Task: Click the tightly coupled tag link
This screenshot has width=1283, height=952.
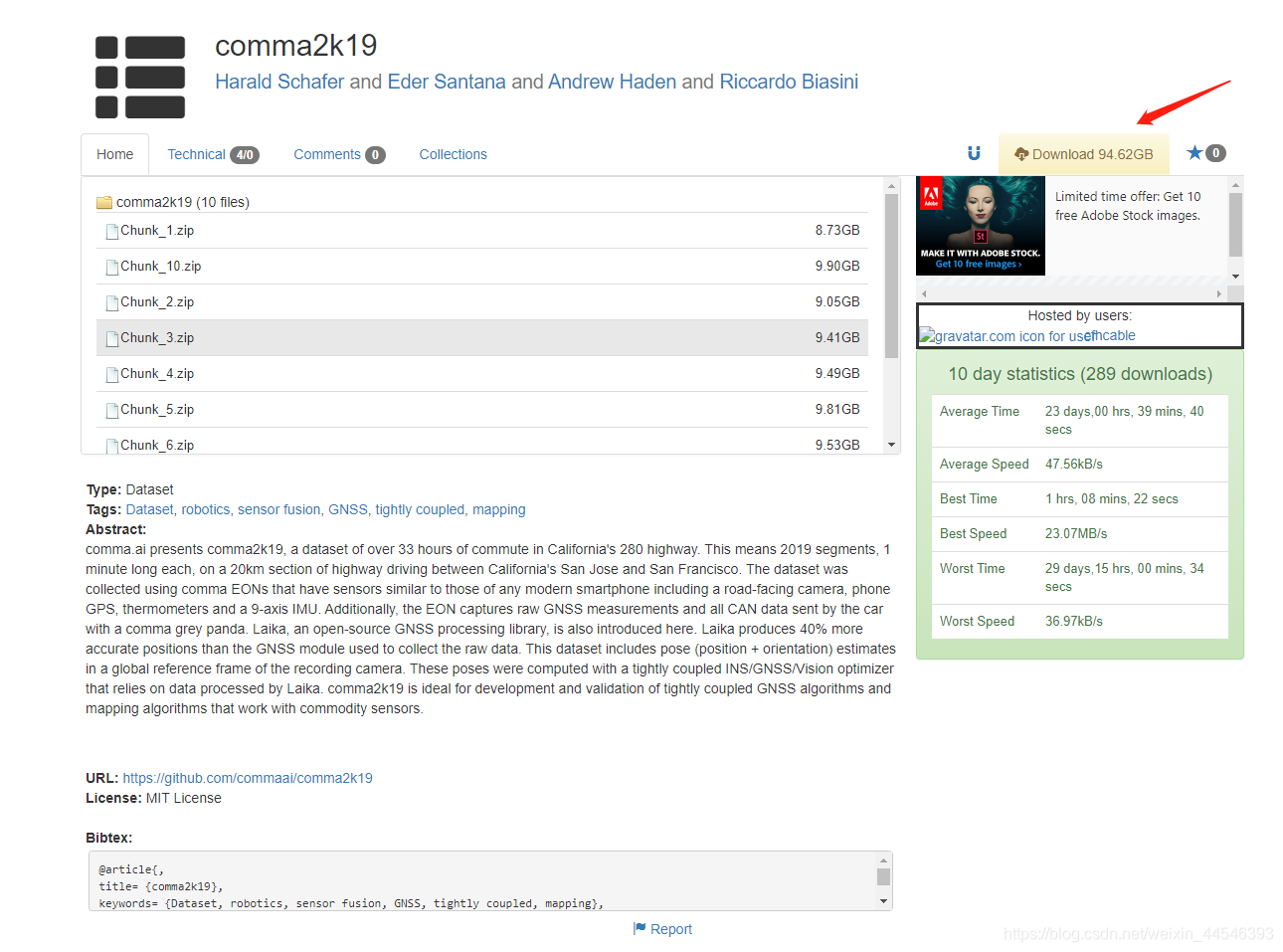Action: (420, 509)
